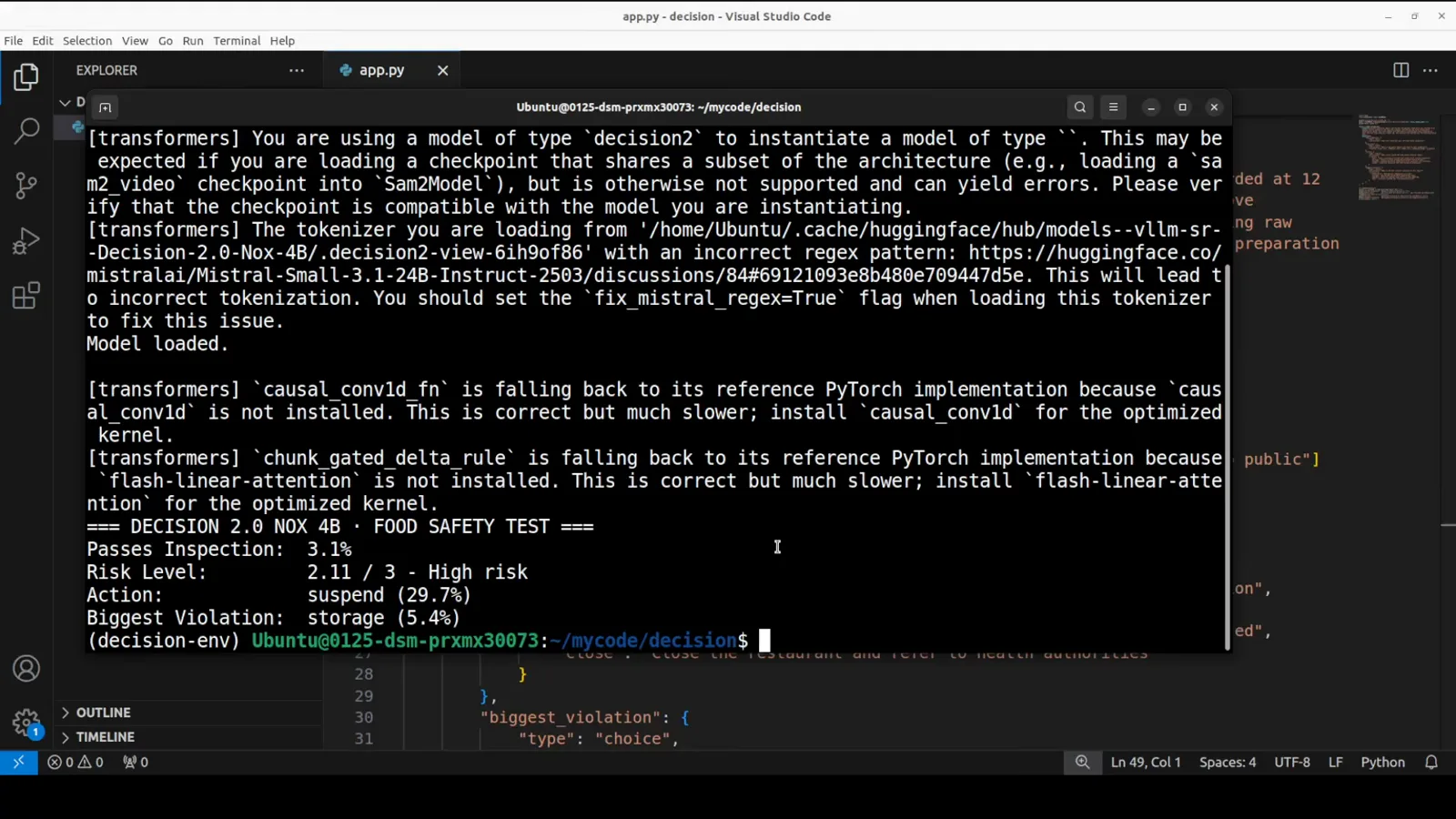Open the Run and Debug view
The image size is (1456, 819).
(x=26, y=241)
